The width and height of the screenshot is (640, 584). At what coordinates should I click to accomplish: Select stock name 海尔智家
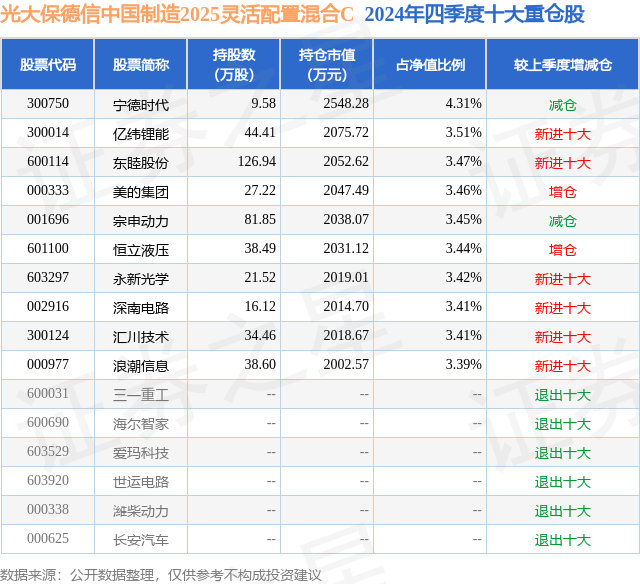[x=141, y=424]
